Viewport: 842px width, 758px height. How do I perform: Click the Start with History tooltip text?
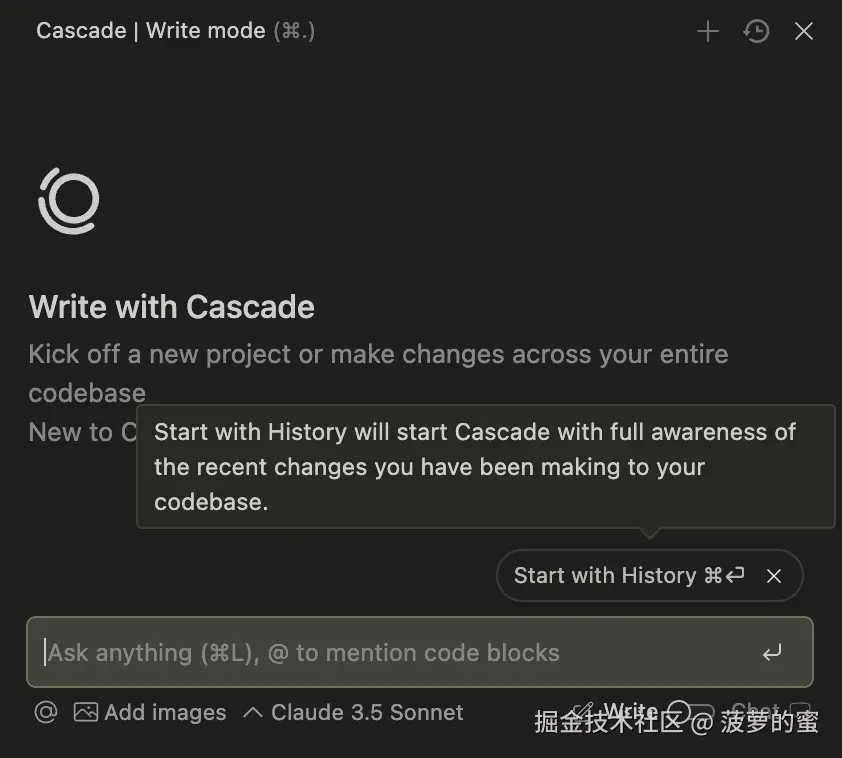click(485, 466)
